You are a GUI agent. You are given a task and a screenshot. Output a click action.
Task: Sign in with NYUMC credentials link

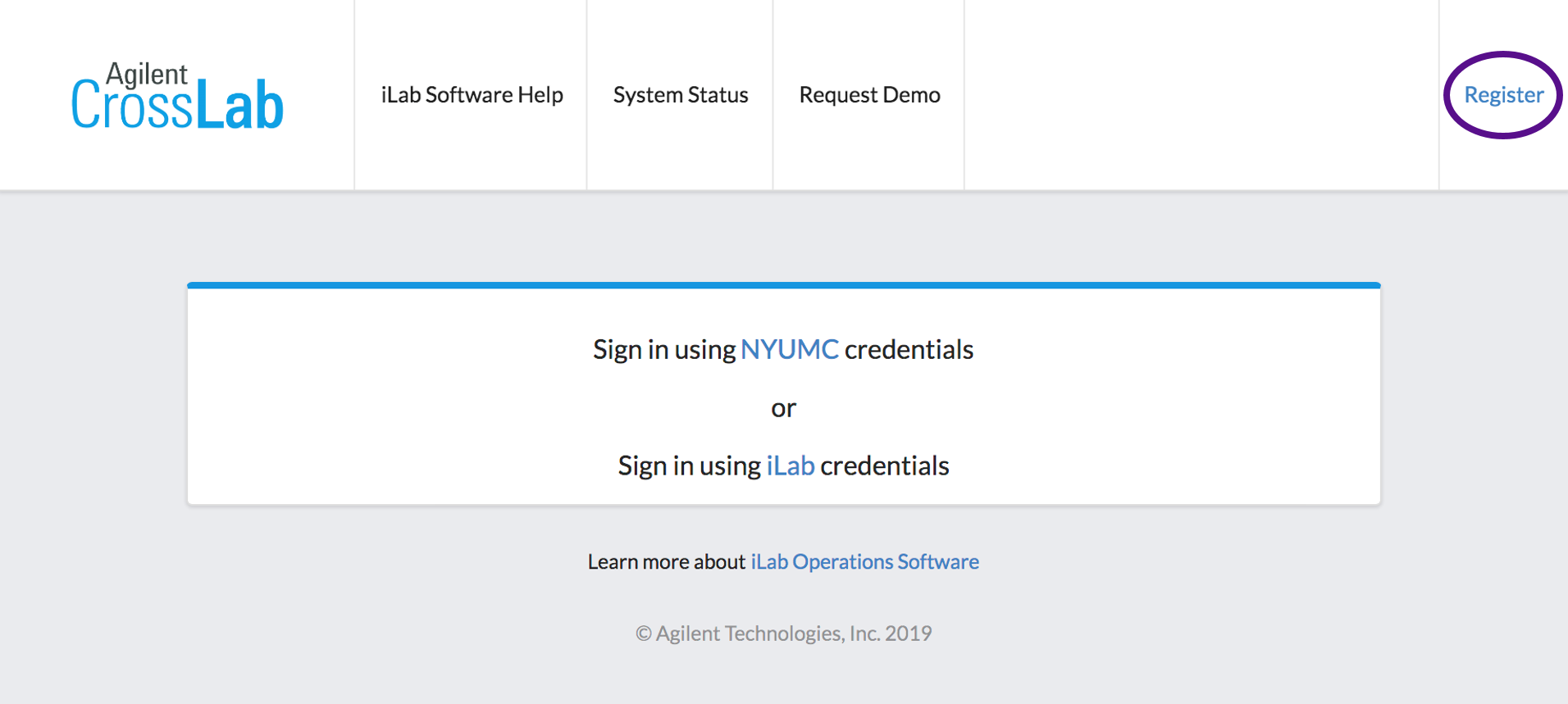789,350
